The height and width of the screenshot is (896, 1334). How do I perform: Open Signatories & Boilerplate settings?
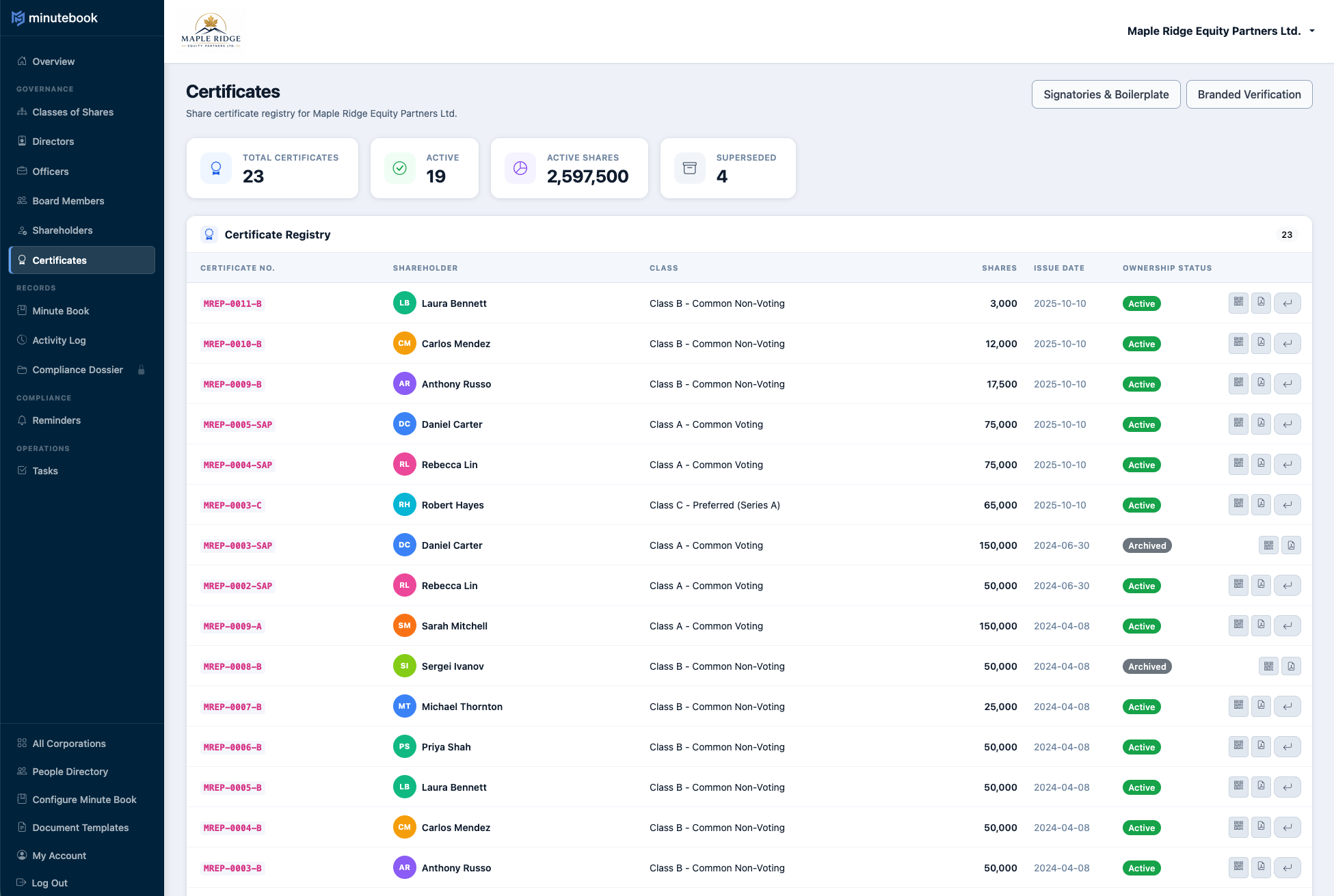1106,94
